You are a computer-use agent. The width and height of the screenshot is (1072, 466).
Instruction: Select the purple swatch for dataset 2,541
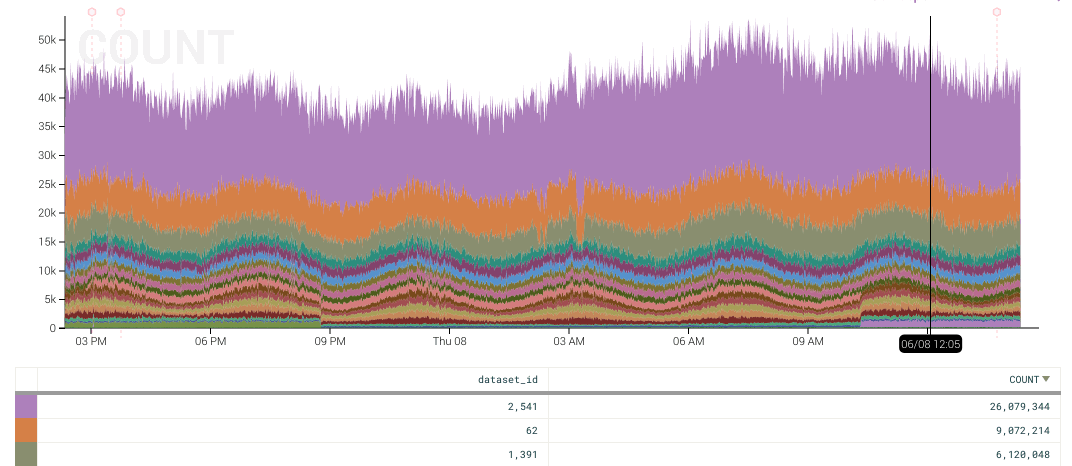coord(26,406)
